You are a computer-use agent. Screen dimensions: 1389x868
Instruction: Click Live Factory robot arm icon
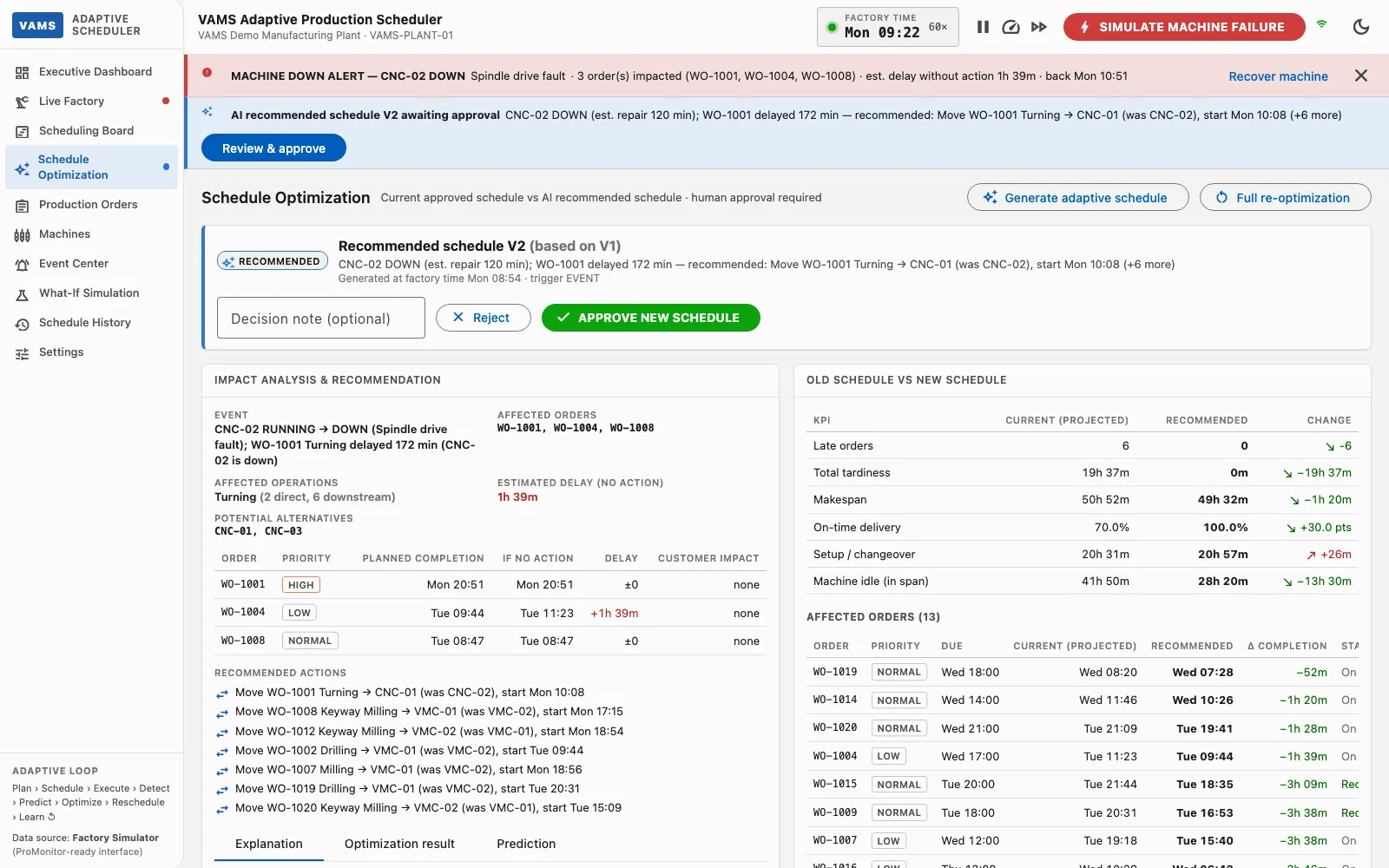tap(23, 102)
